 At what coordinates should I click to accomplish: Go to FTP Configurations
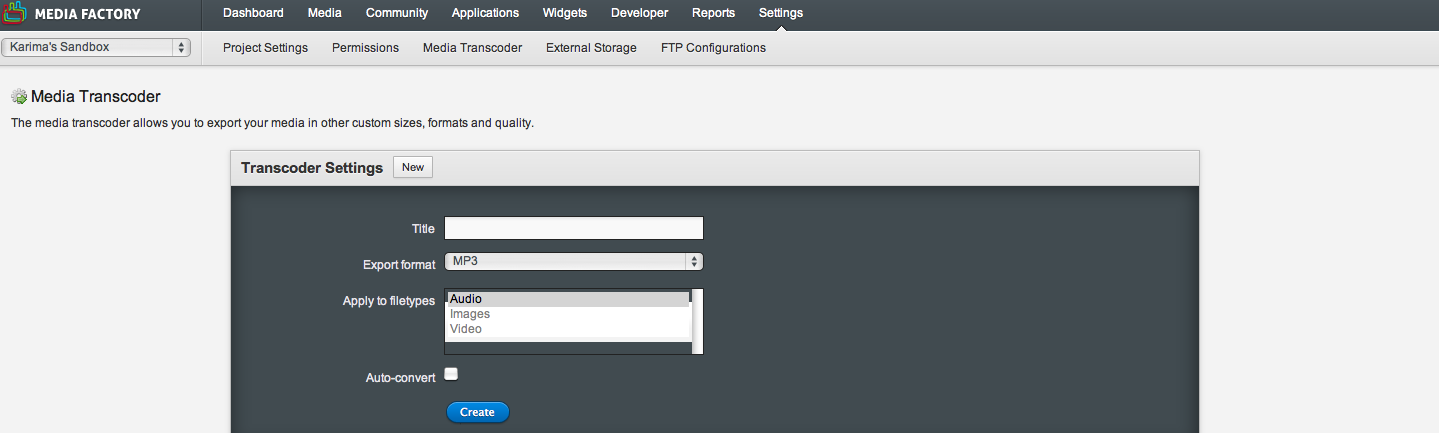[713, 48]
